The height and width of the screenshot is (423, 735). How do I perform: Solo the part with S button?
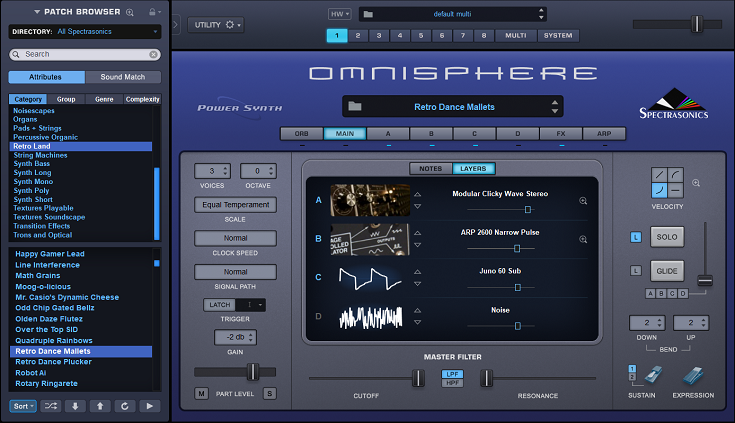[x=270, y=394]
